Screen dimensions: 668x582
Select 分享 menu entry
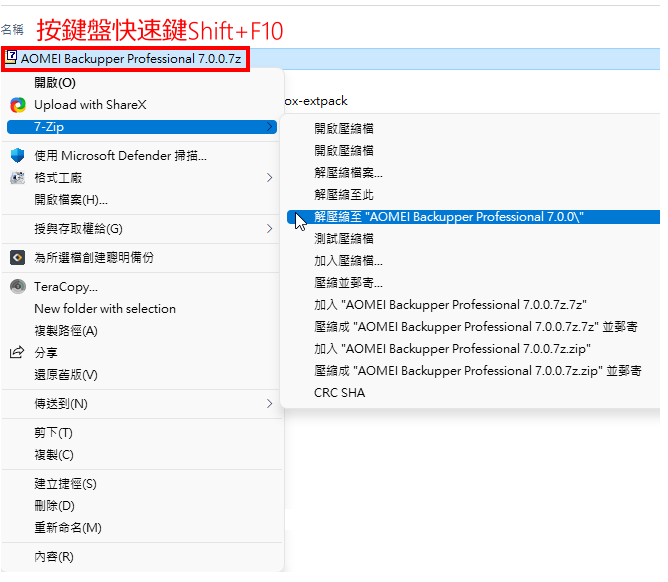point(46,352)
